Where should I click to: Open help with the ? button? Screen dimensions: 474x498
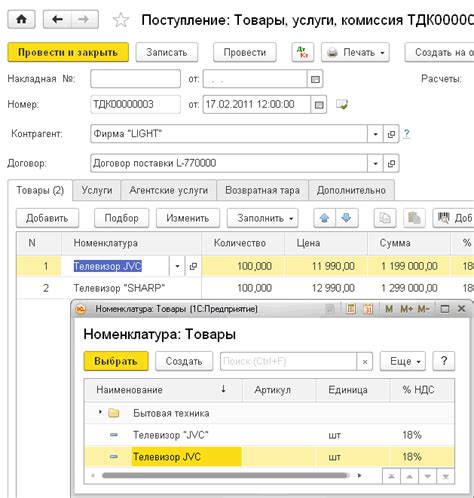tap(444, 361)
